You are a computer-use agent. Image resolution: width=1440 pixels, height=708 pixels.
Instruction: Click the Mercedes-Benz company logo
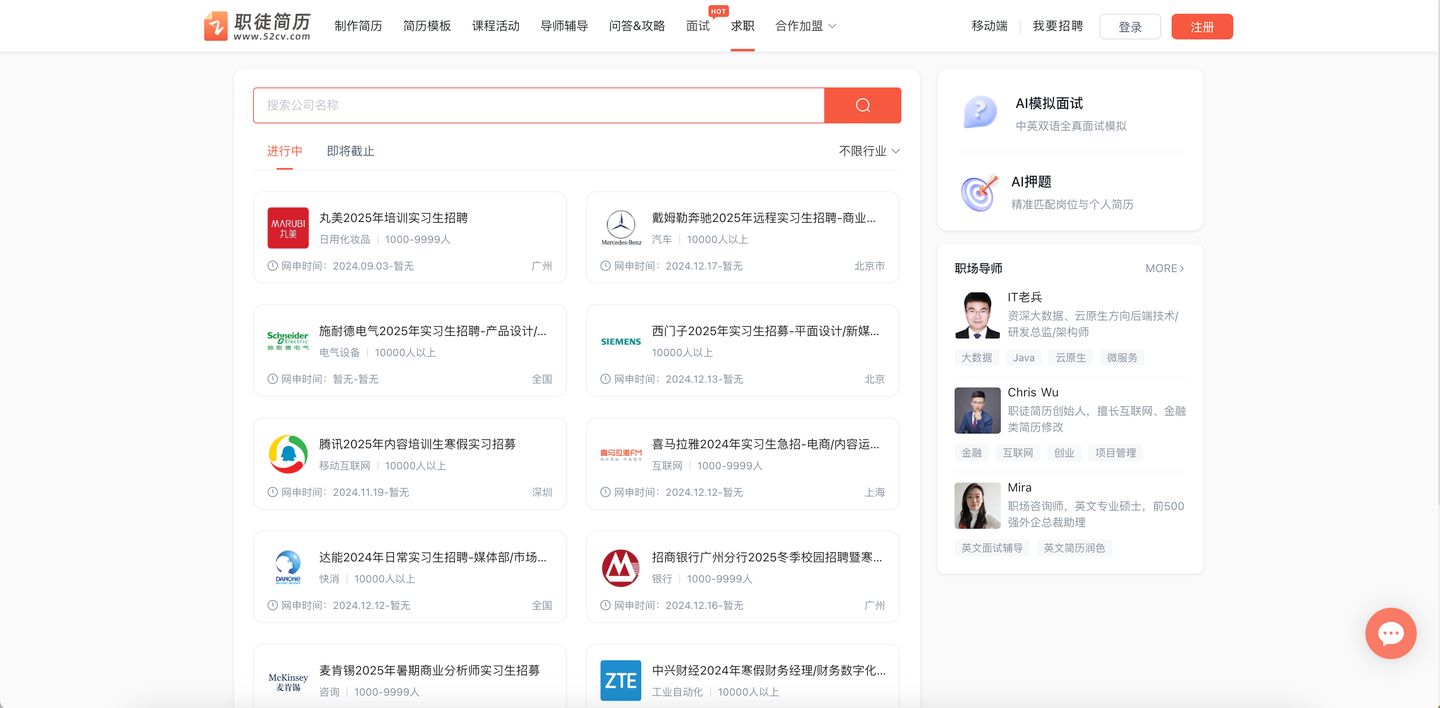click(x=621, y=228)
